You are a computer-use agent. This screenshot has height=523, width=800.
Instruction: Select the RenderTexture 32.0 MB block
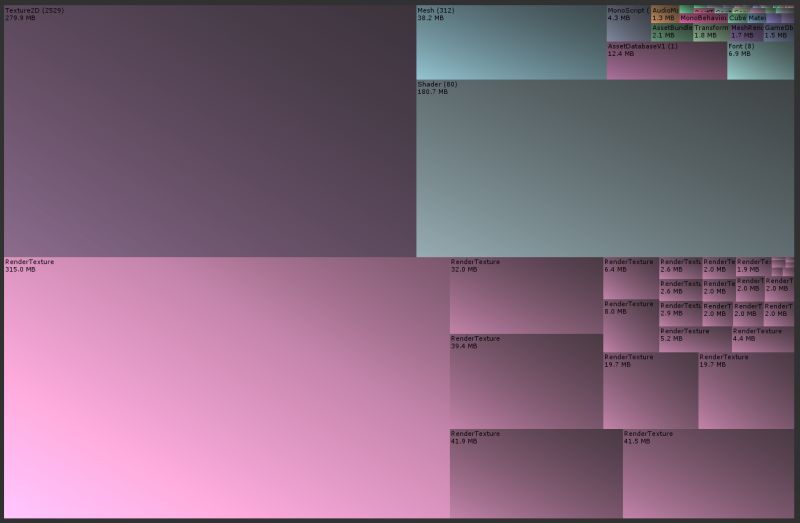(x=526, y=295)
